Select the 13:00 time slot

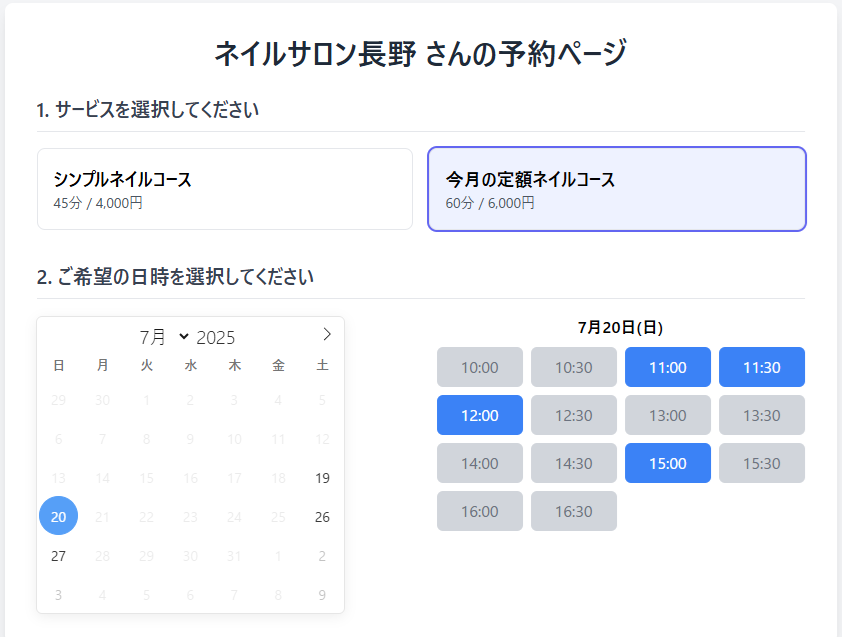667,415
